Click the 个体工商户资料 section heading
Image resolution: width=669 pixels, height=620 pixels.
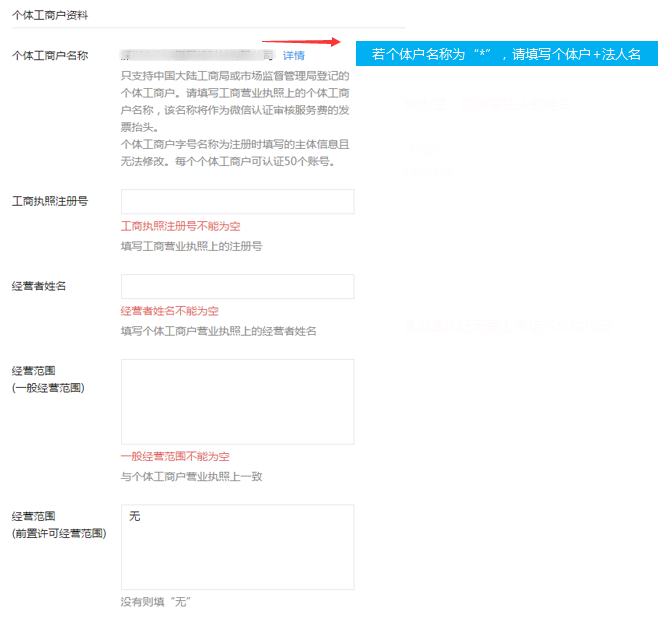click(x=49, y=16)
